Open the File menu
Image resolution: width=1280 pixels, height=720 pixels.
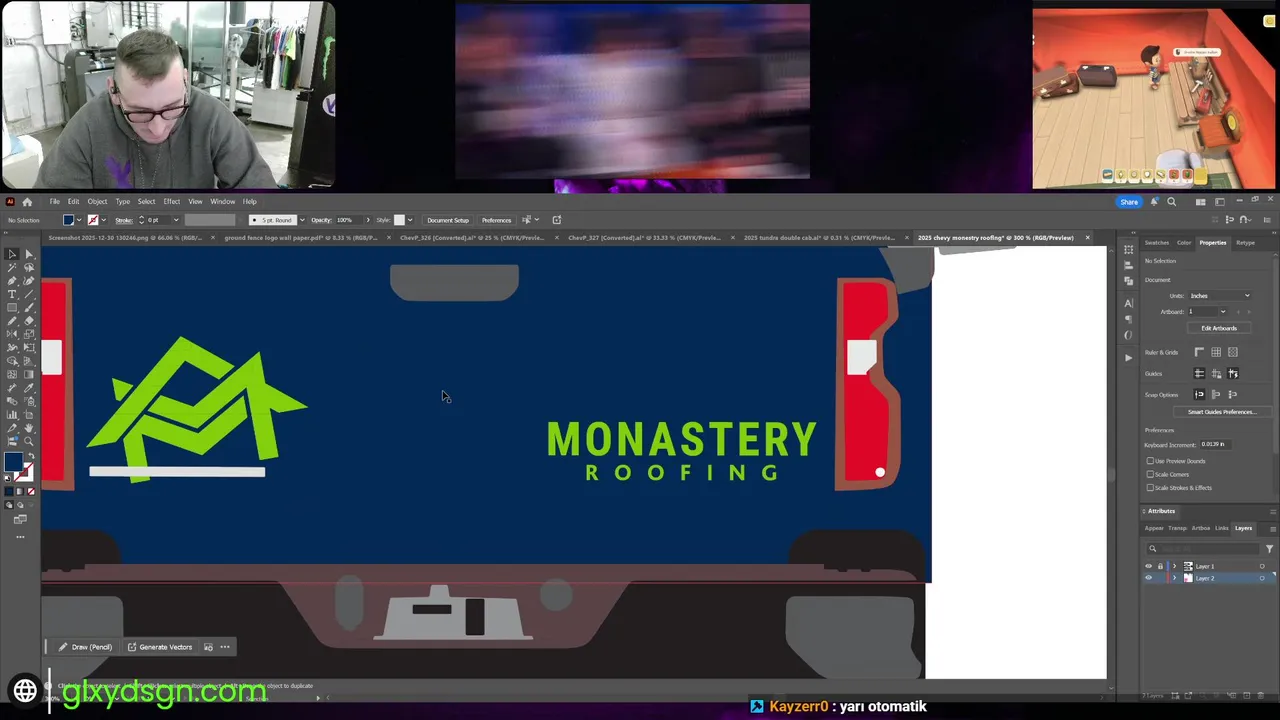pos(55,202)
